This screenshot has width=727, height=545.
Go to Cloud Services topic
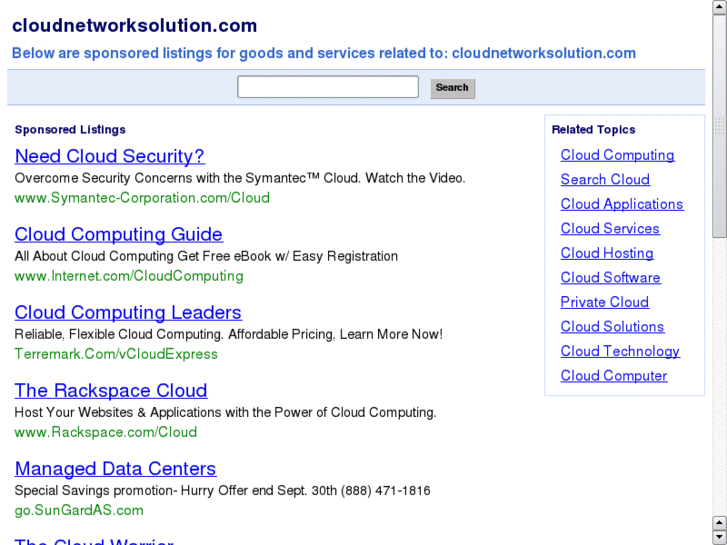pos(610,229)
